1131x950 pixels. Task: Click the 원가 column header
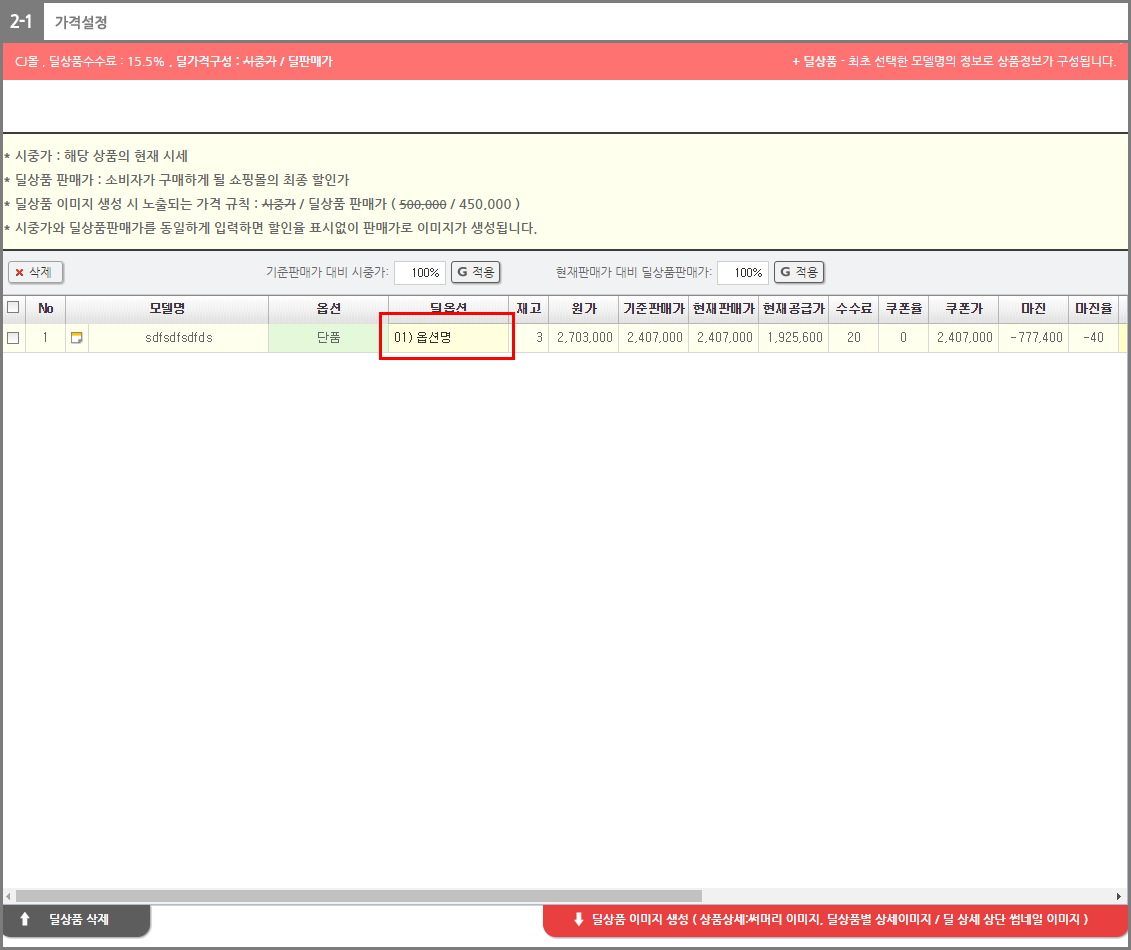point(584,308)
